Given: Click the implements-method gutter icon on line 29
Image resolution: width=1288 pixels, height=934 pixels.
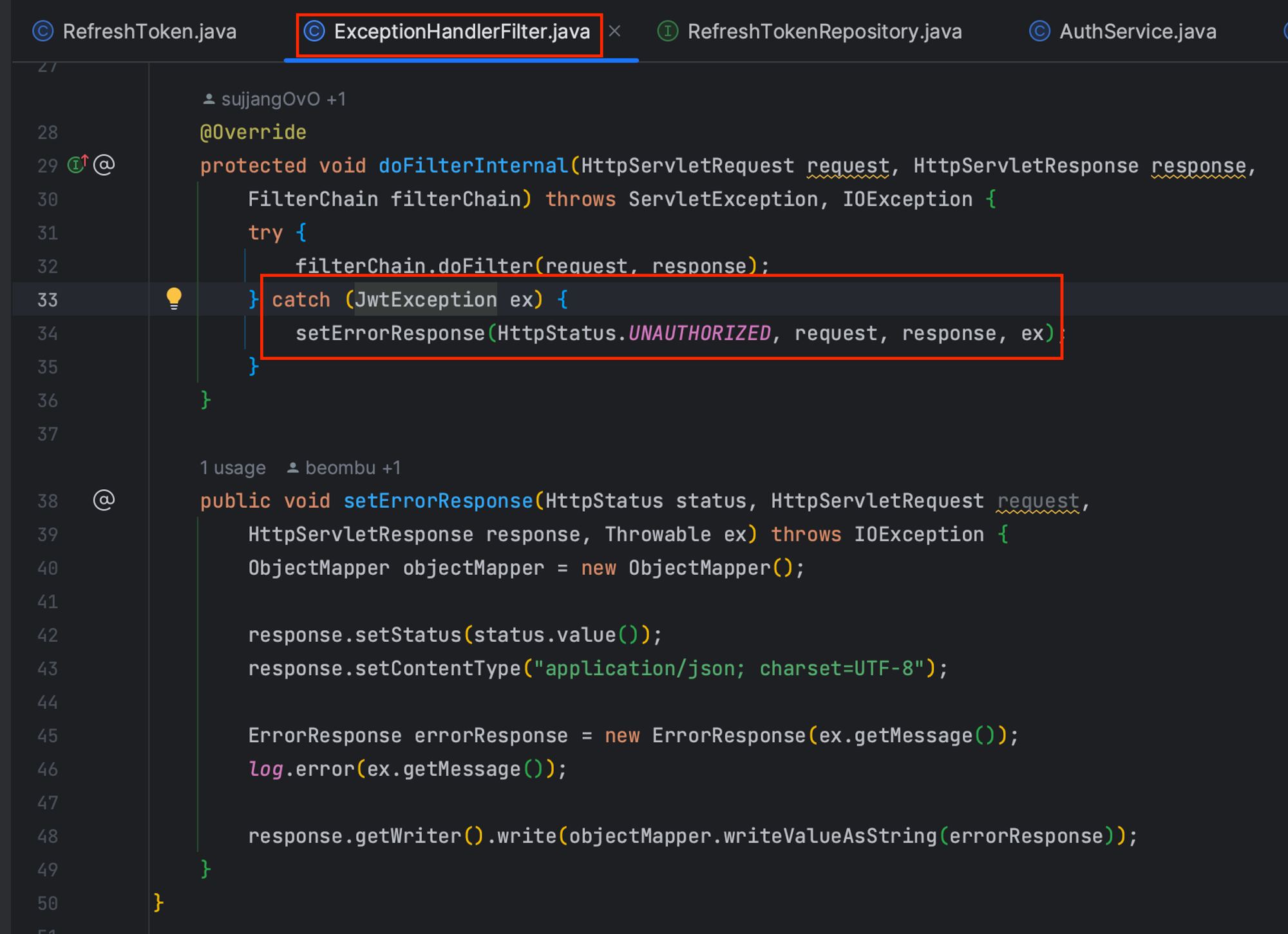Looking at the screenshot, I should pos(77,165).
